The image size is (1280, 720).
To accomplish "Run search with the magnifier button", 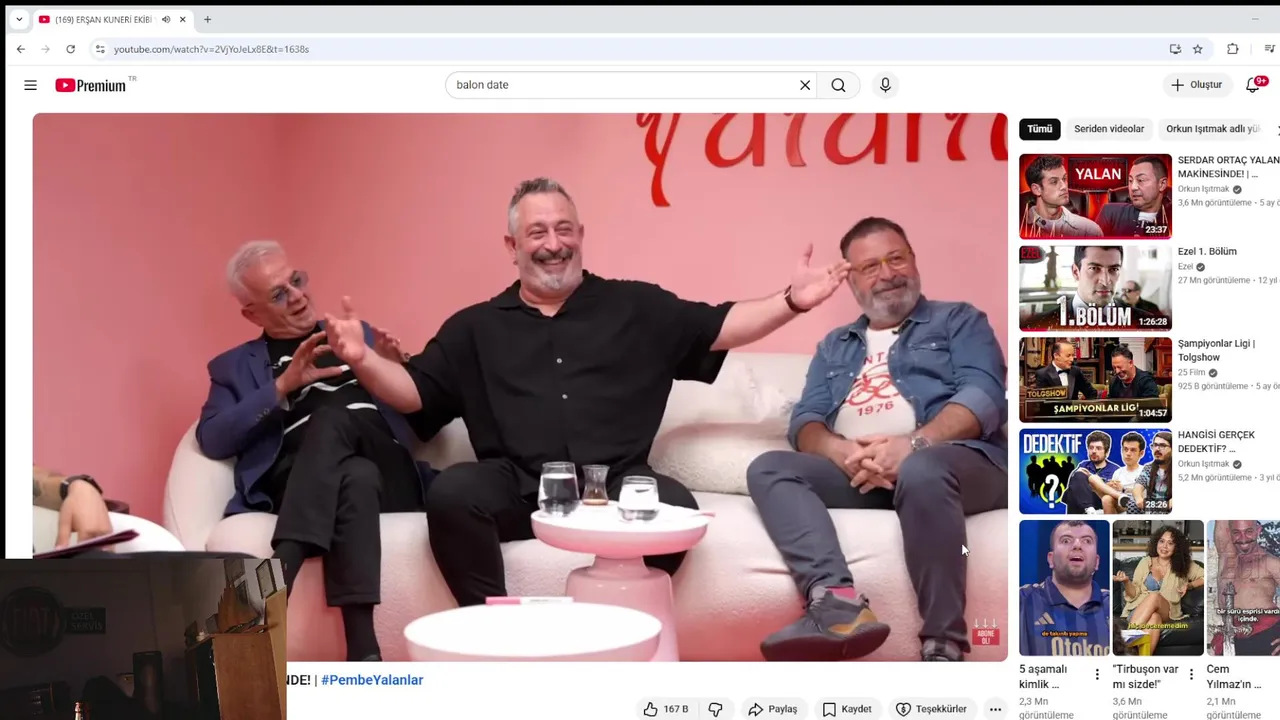I will click(x=838, y=85).
